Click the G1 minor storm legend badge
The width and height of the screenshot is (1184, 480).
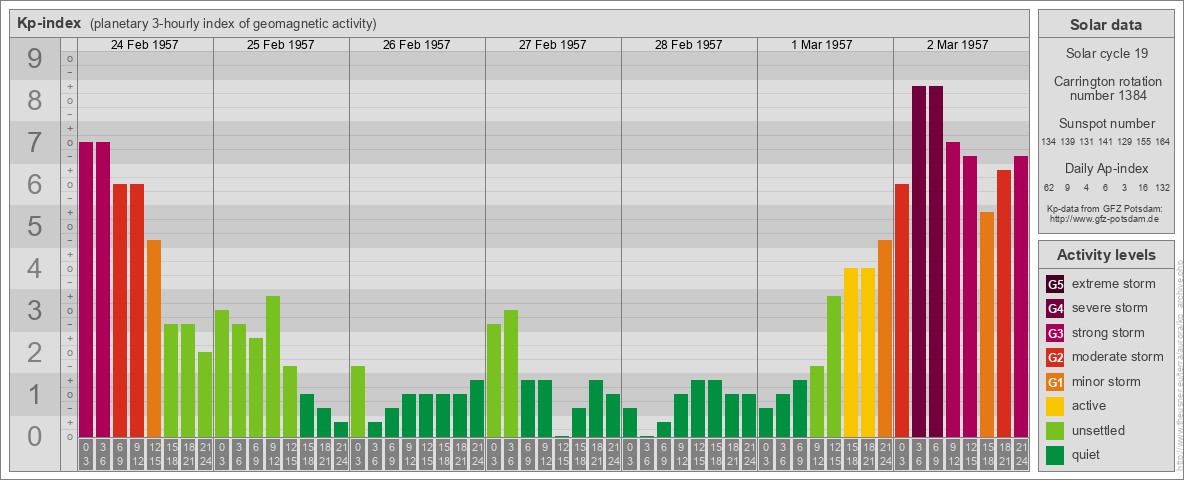coord(1055,382)
